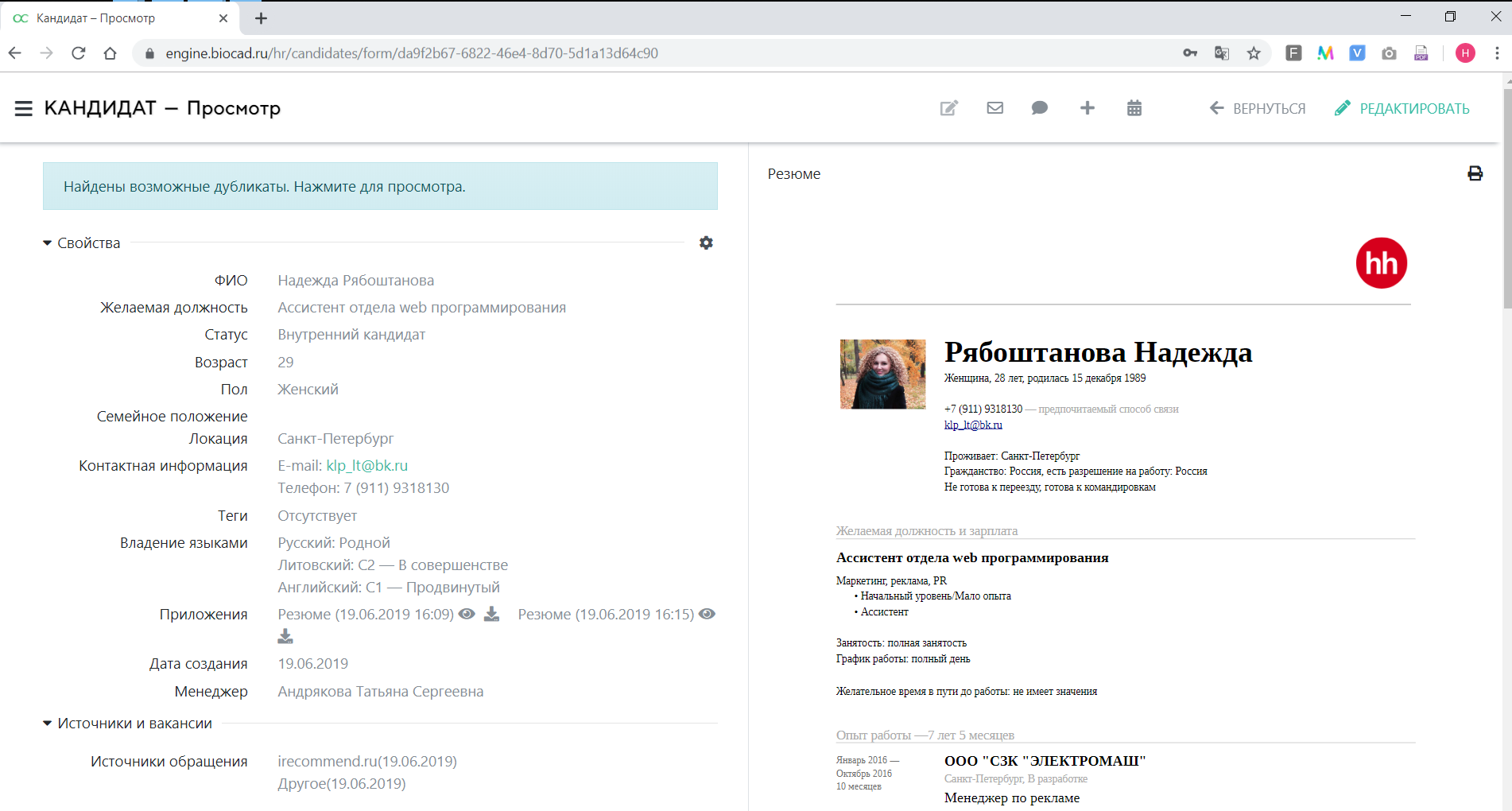
Task: Open the properties gear settings icon
Action: tap(706, 243)
